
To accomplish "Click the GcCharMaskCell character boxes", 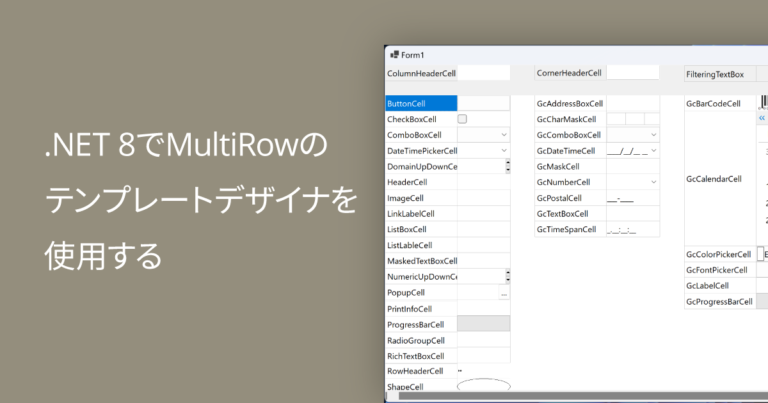I will coord(633,119).
